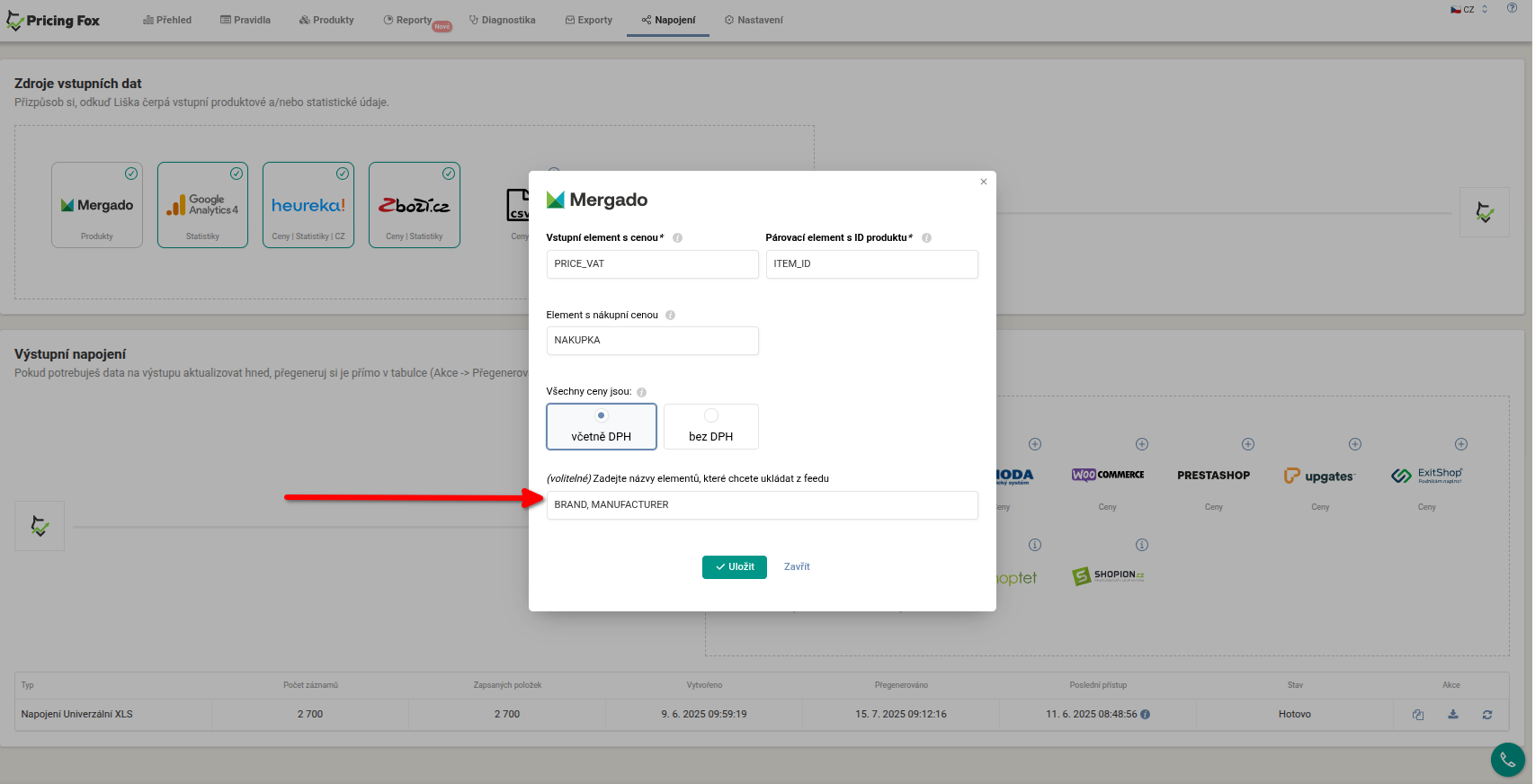Screen dimensions: 1535x784
Task: Click info icon next to Vstupní element s cenou
Action: click(x=678, y=238)
